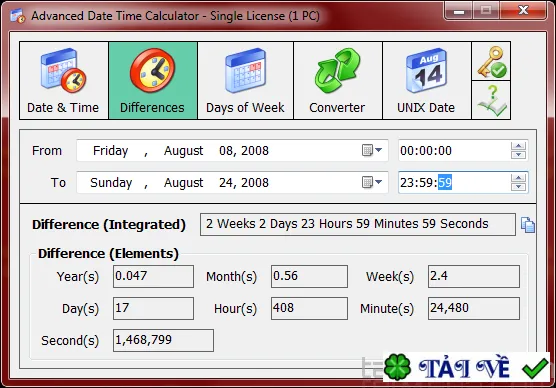Click August month in From date
This screenshot has height=388, width=556.
click(x=183, y=151)
